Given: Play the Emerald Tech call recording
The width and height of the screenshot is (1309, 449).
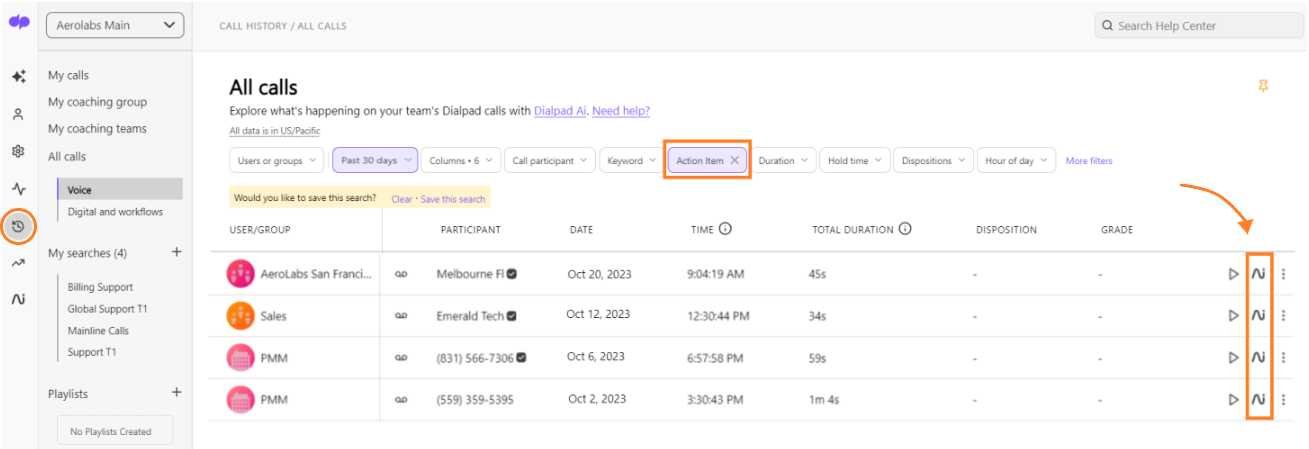Looking at the screenshot, I should click(x=1233, y=315).
